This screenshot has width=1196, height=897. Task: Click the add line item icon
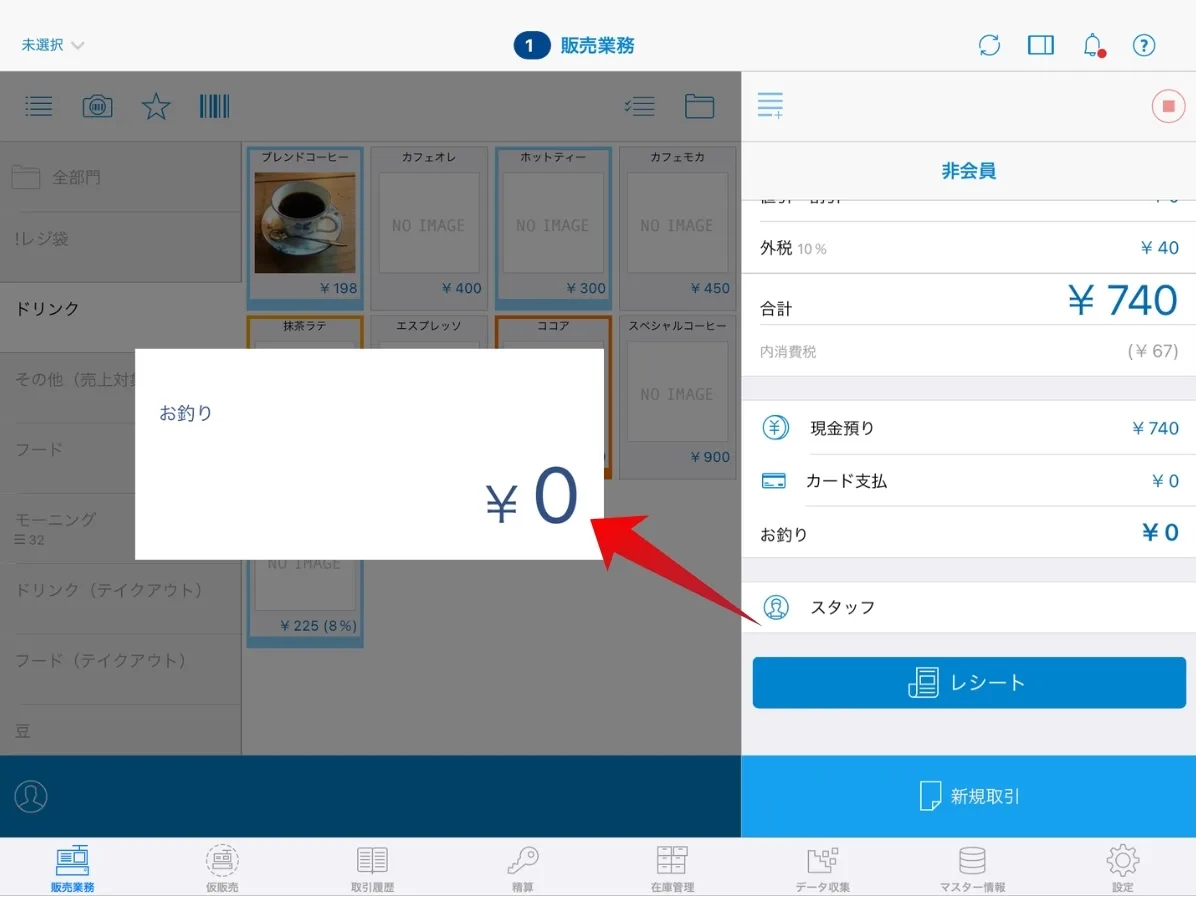point(770,105)
